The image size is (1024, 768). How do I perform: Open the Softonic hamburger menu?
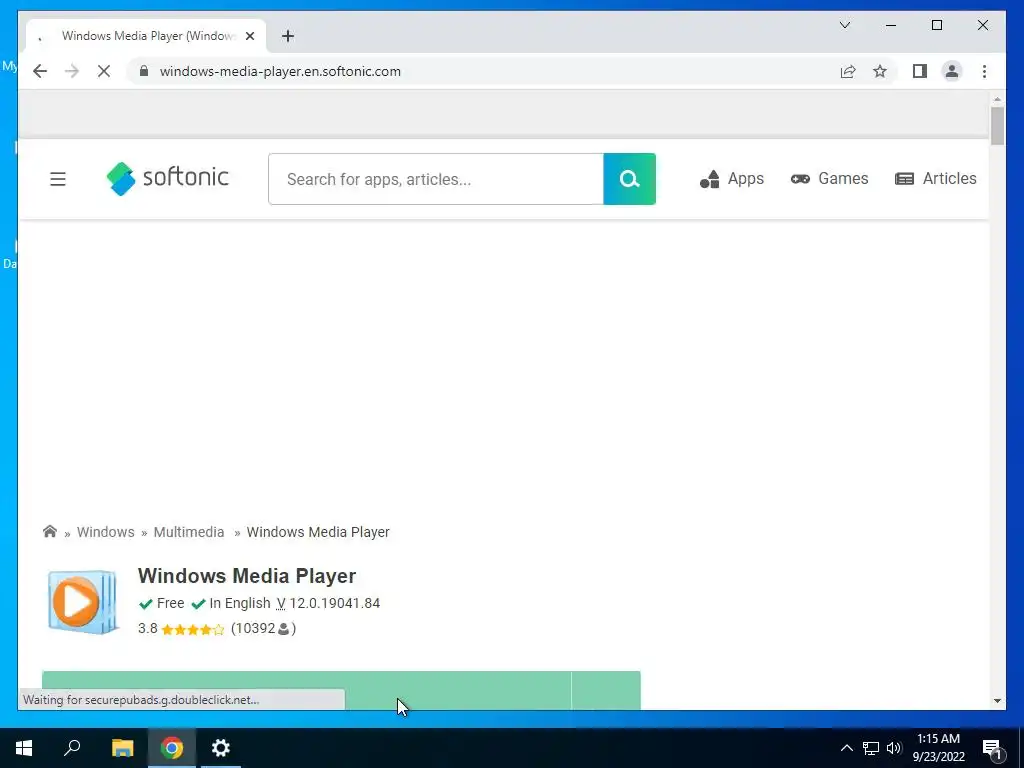[x=57, y=179]
